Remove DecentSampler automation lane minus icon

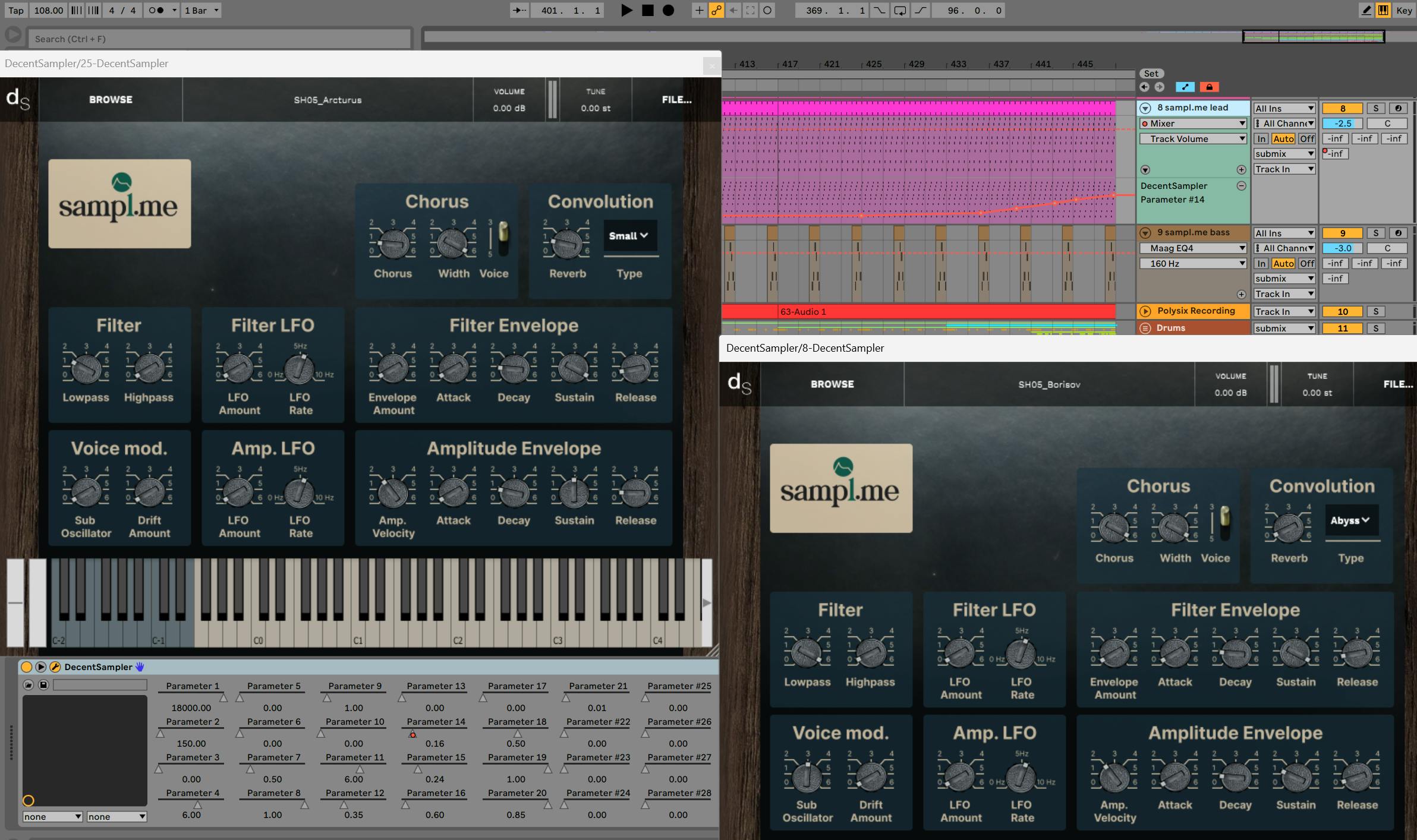(1241, 186)
